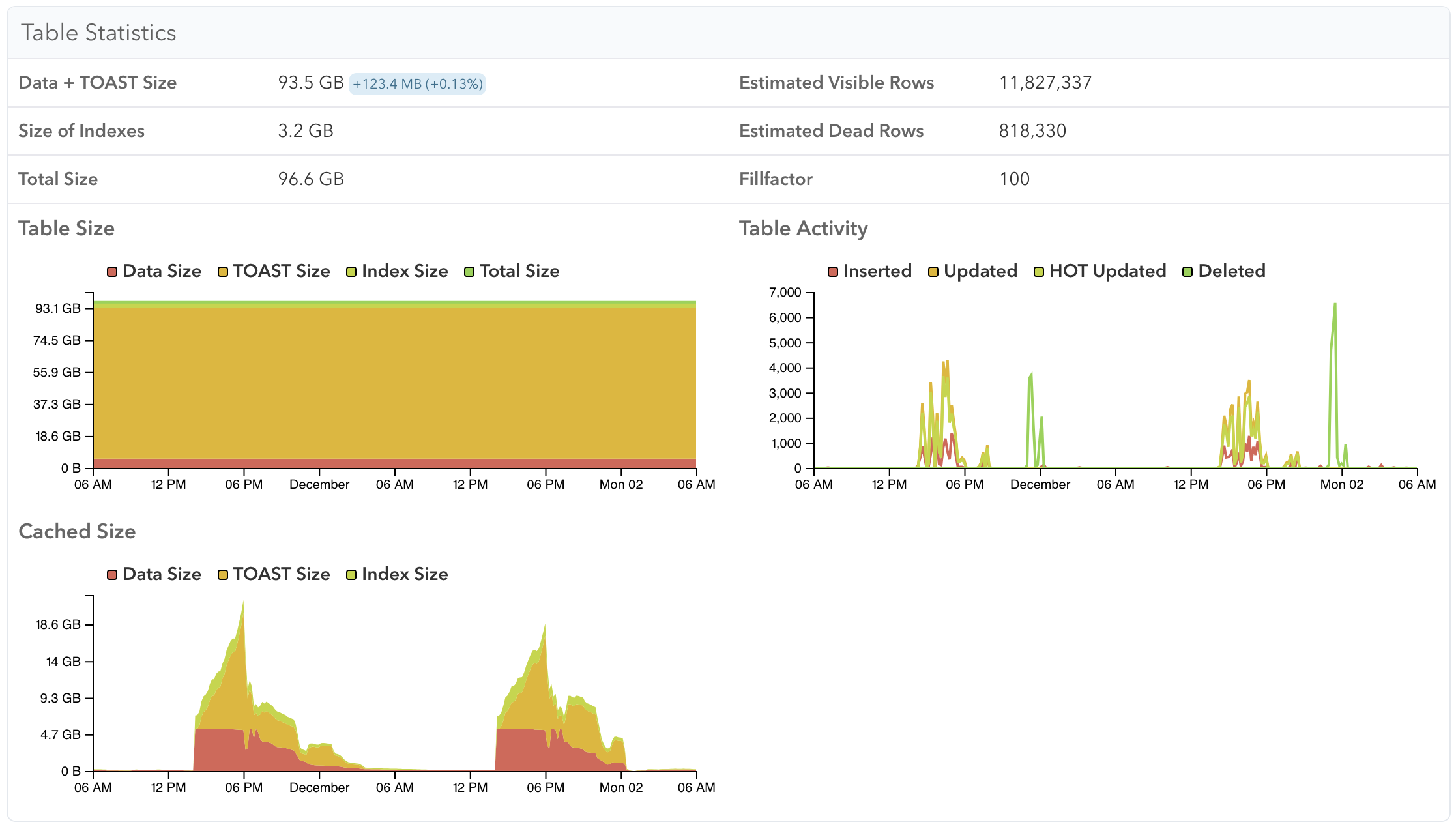This screenshot has width=1456, height=829.
Task: Toggle TOAST Size legend in Cached Size chart
Action: (x=274, y=574)
